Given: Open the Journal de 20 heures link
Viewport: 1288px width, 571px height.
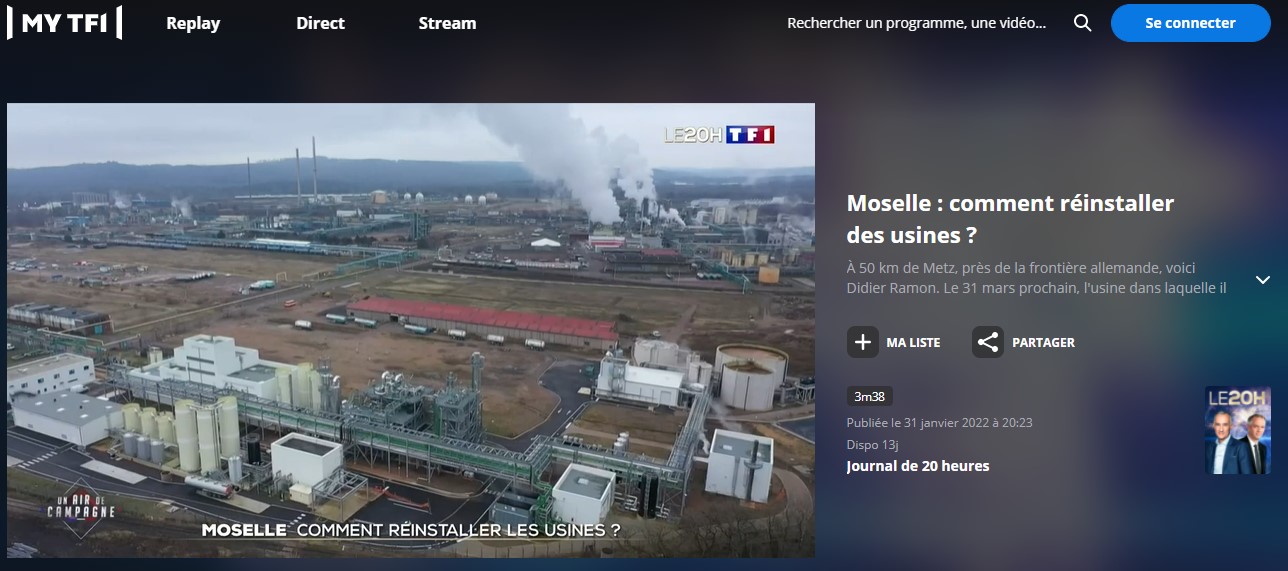Looking at the screenshot, I should (918, 466).
